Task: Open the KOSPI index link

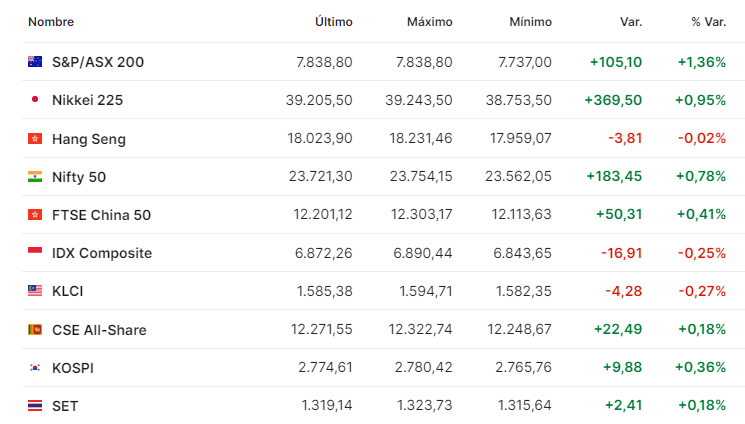Action: tap(73, 368)
